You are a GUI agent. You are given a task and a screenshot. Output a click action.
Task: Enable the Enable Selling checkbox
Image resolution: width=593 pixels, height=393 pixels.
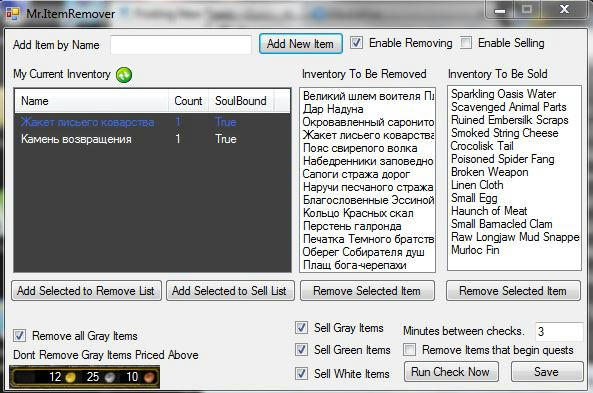(x=466, y=43)
